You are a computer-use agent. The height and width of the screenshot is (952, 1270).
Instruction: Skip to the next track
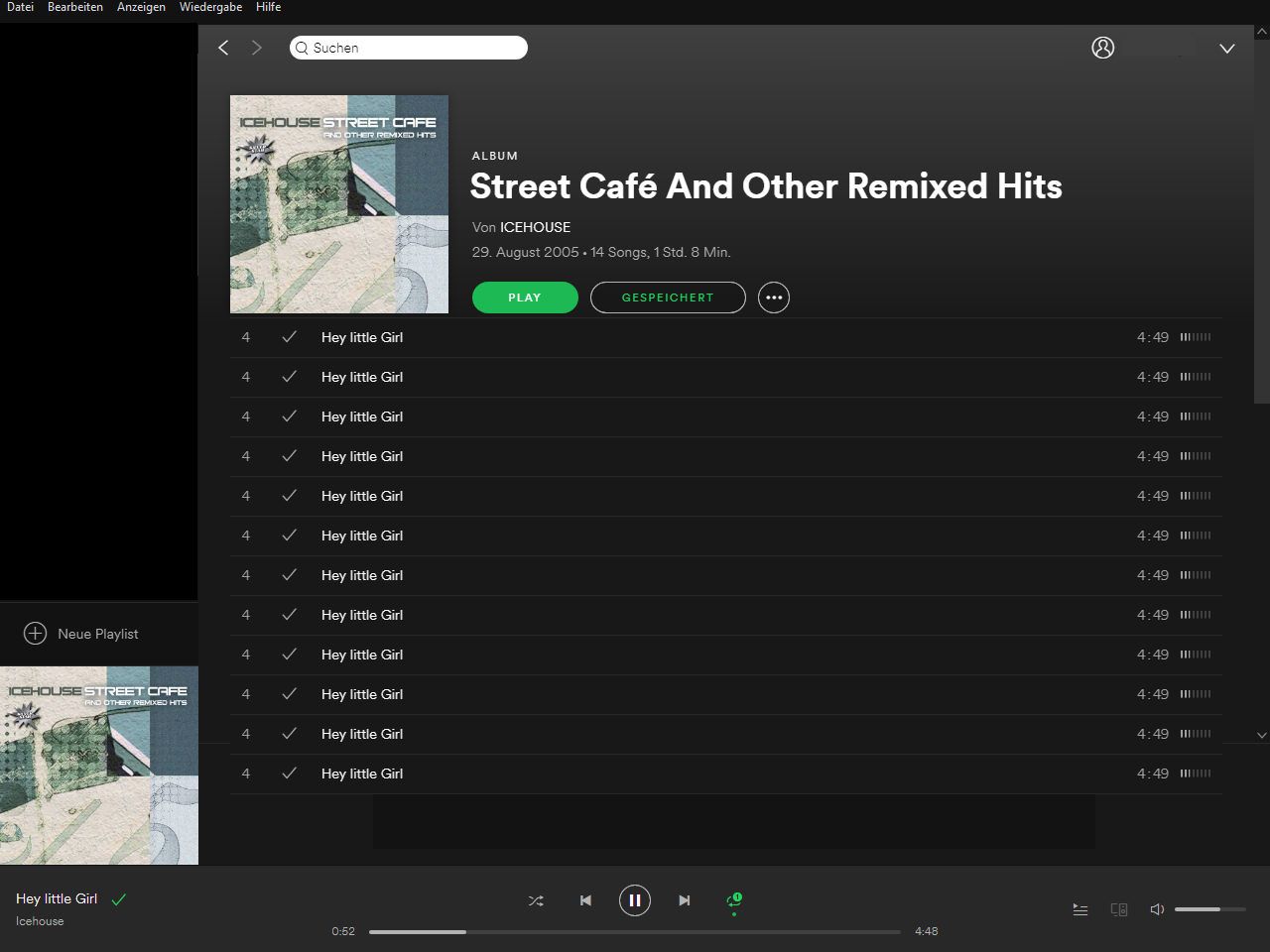point(684,900)
